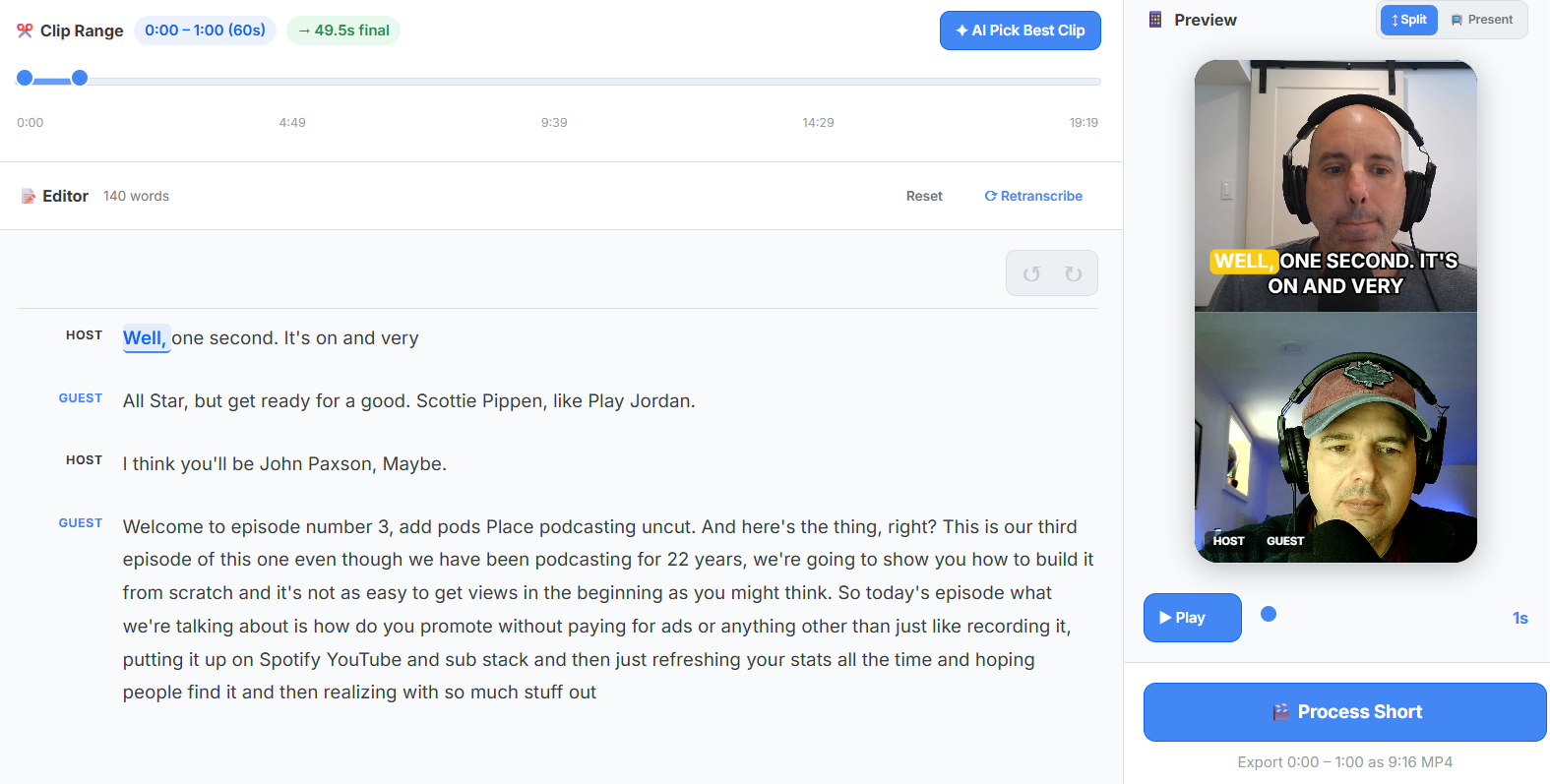Click the Preview panel grid icon
This screenshot has width=1550, height=784.
[x=1153, y=19]
